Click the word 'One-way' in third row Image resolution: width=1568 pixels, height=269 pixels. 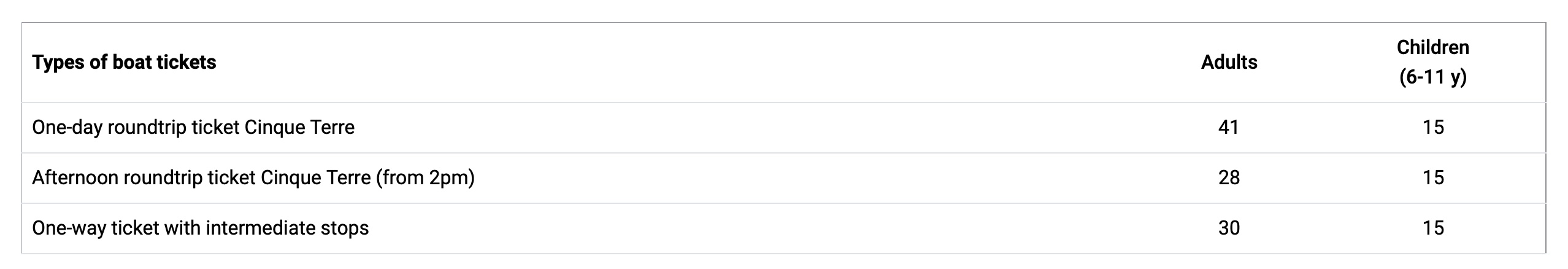click(69, 228)
